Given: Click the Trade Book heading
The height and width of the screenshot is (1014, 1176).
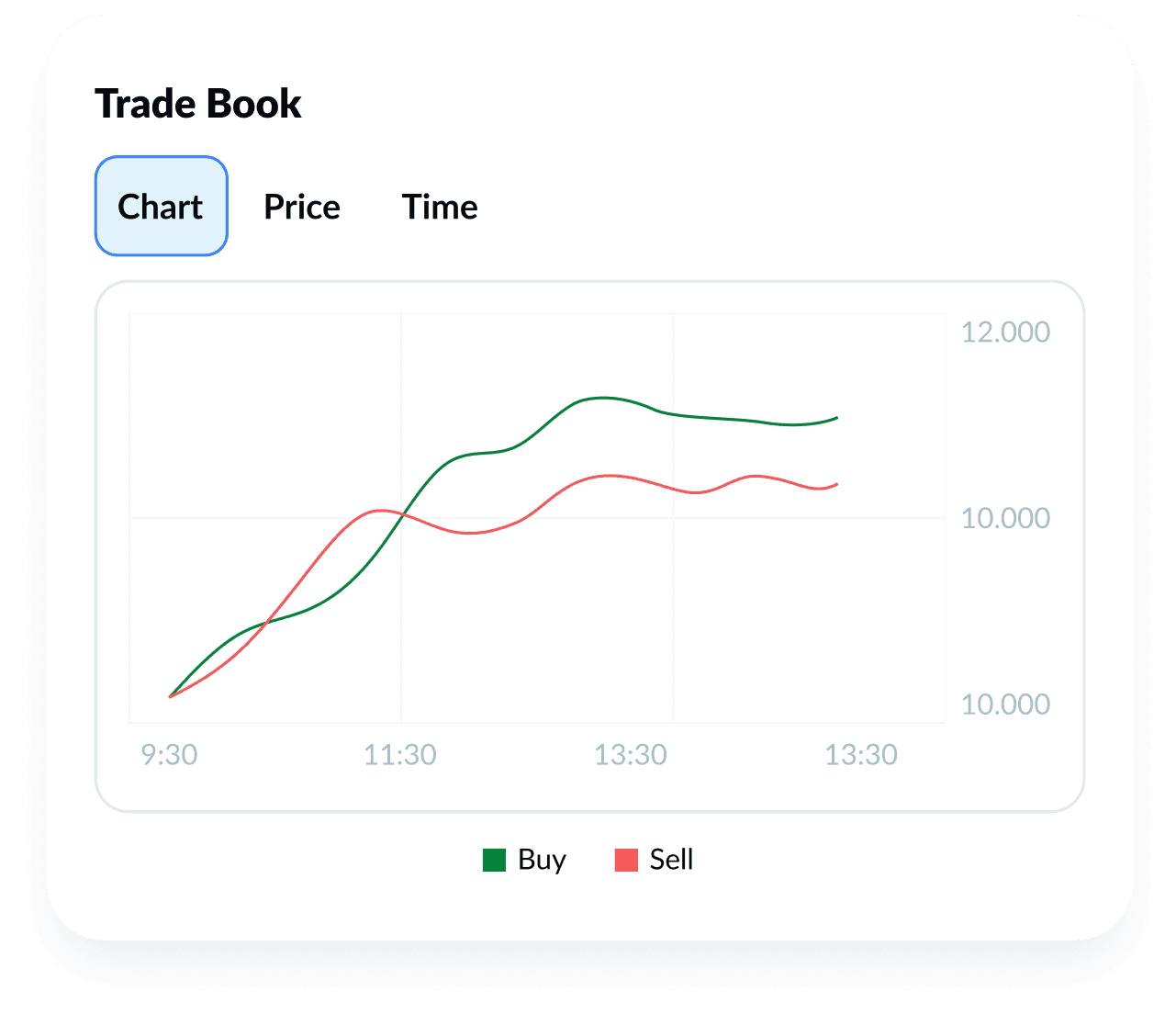Looking at the screenshot, I should click(x=199, y=103).
